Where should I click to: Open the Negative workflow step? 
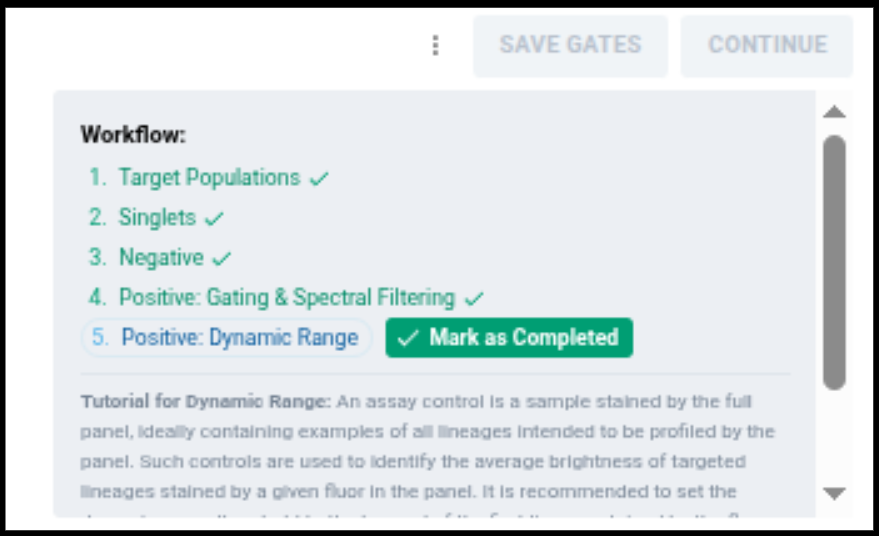(x=161, y=258)
